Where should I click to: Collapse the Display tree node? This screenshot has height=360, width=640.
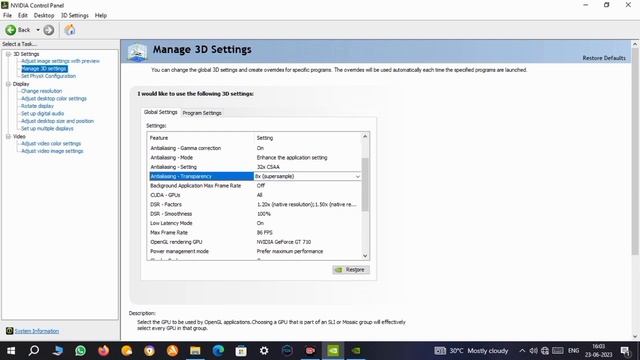[x=8, y=84]
